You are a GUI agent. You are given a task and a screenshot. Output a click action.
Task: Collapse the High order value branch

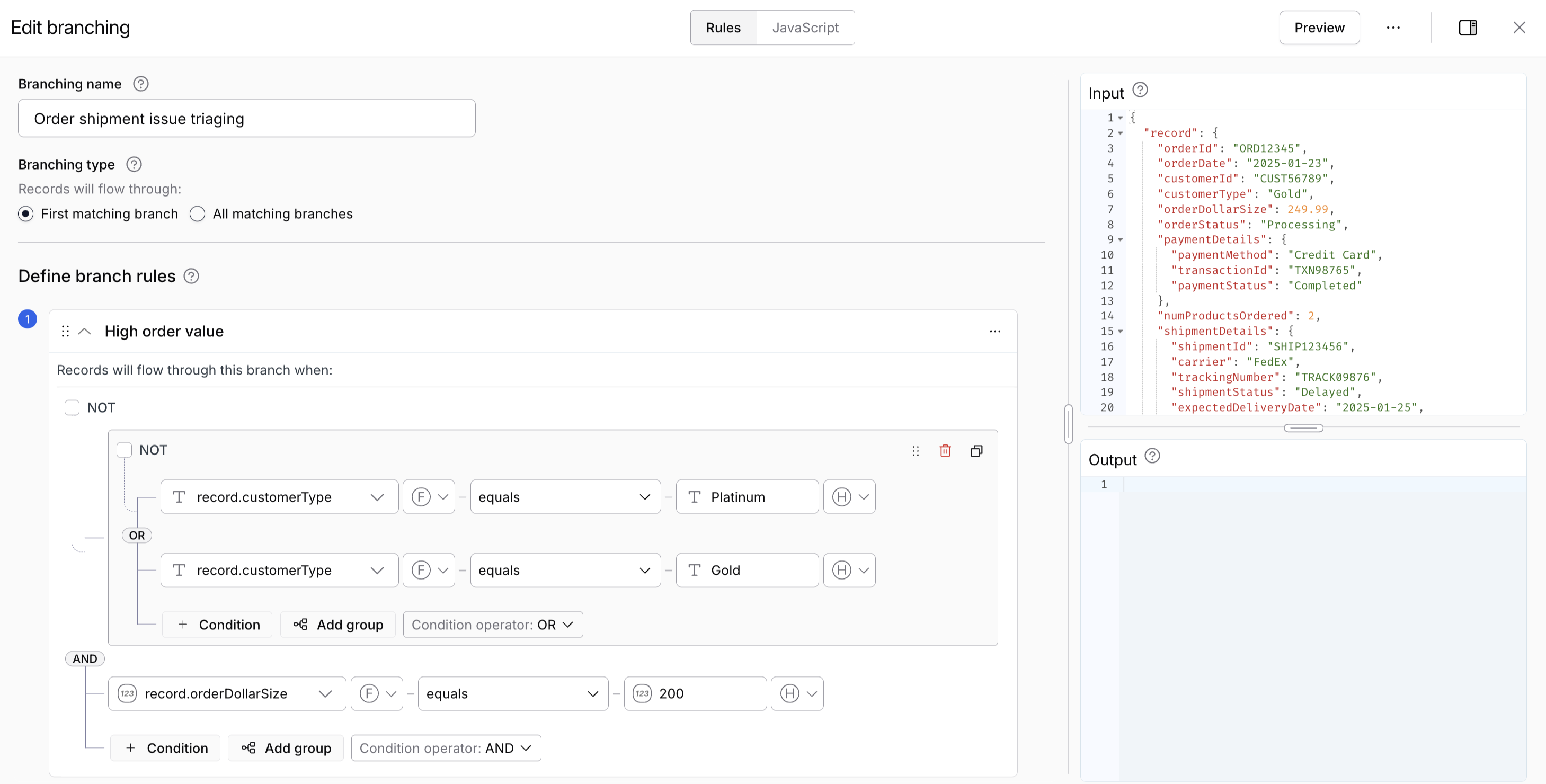point(85,332)
